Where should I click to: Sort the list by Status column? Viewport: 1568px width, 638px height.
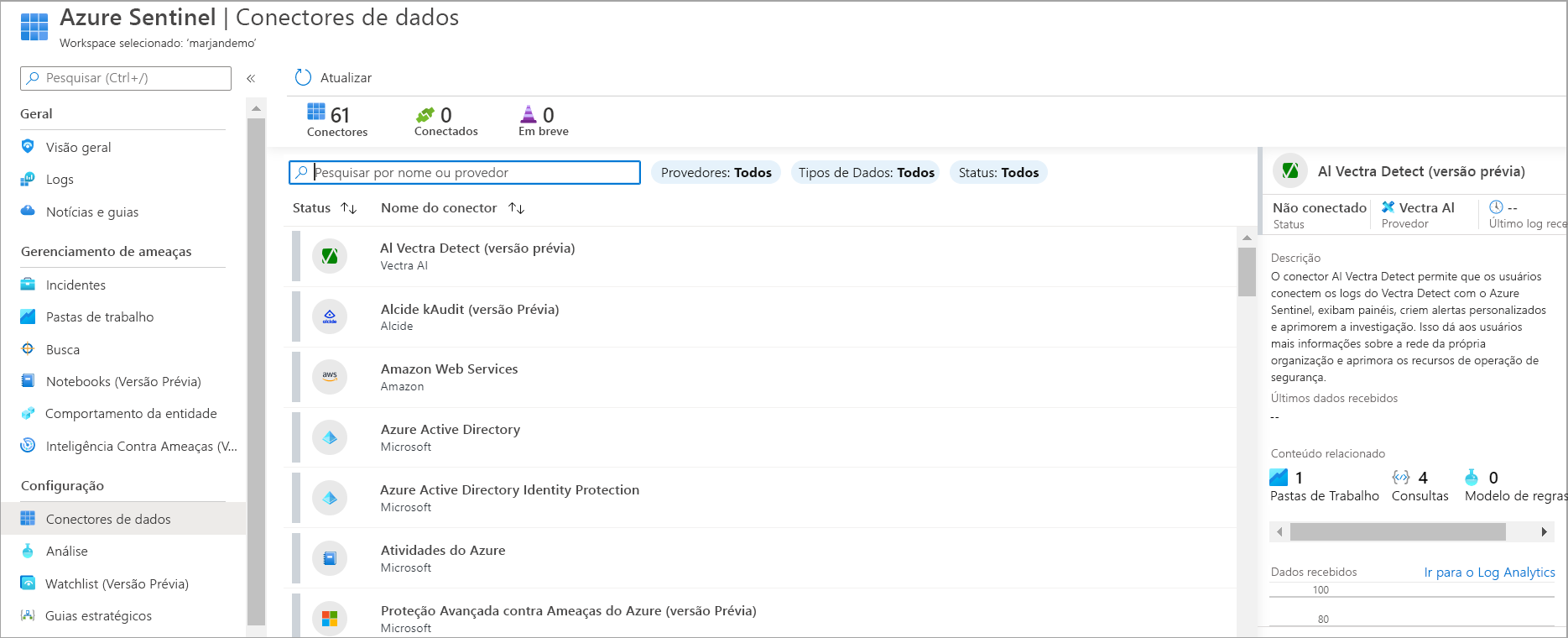click(x=325, y=207)
